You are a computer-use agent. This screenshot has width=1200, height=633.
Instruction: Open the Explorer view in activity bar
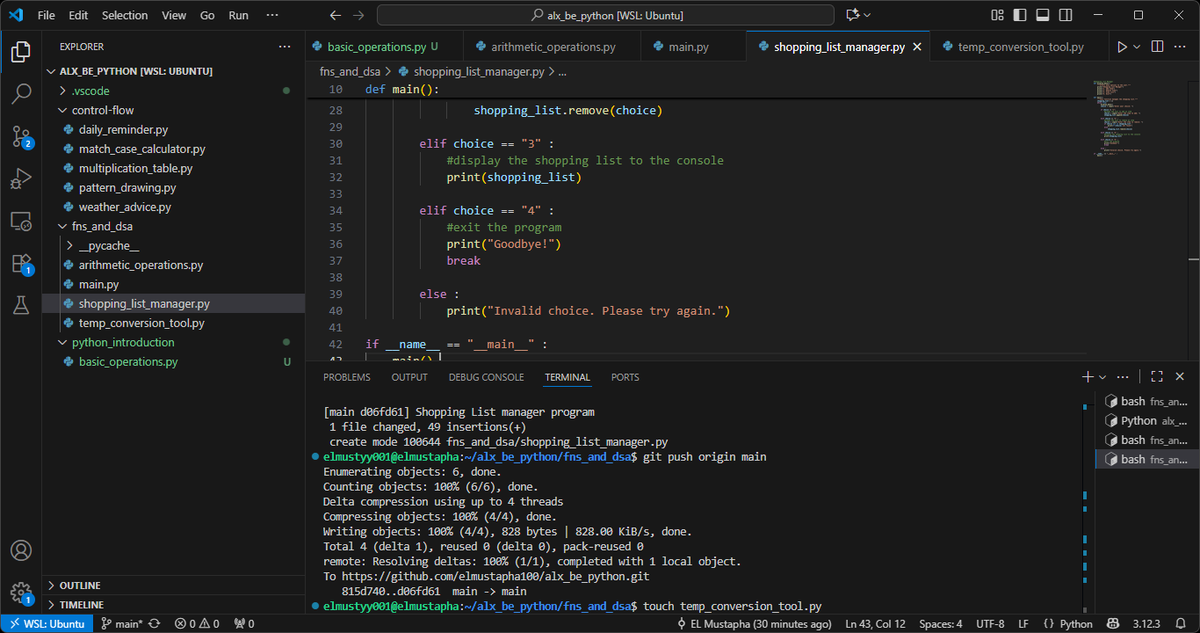20,51
